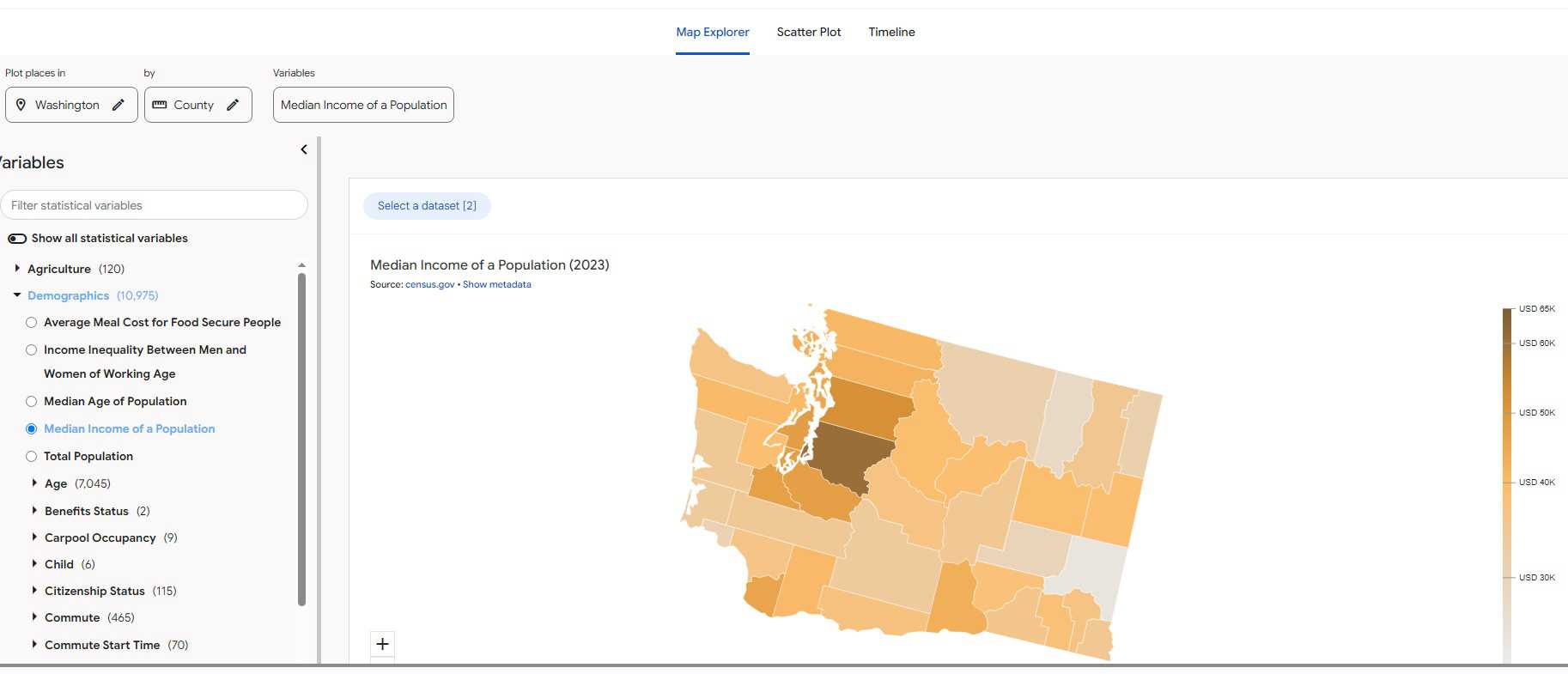Focus the Filter statistical variables field
This screenshot has width=1568, height=674.
point(155,205)
